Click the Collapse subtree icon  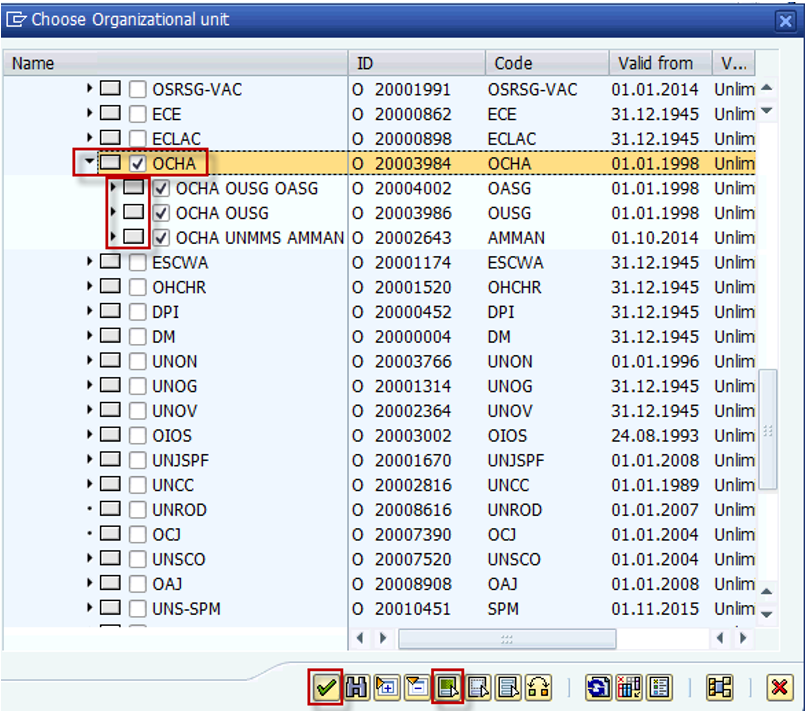point(417,687)
